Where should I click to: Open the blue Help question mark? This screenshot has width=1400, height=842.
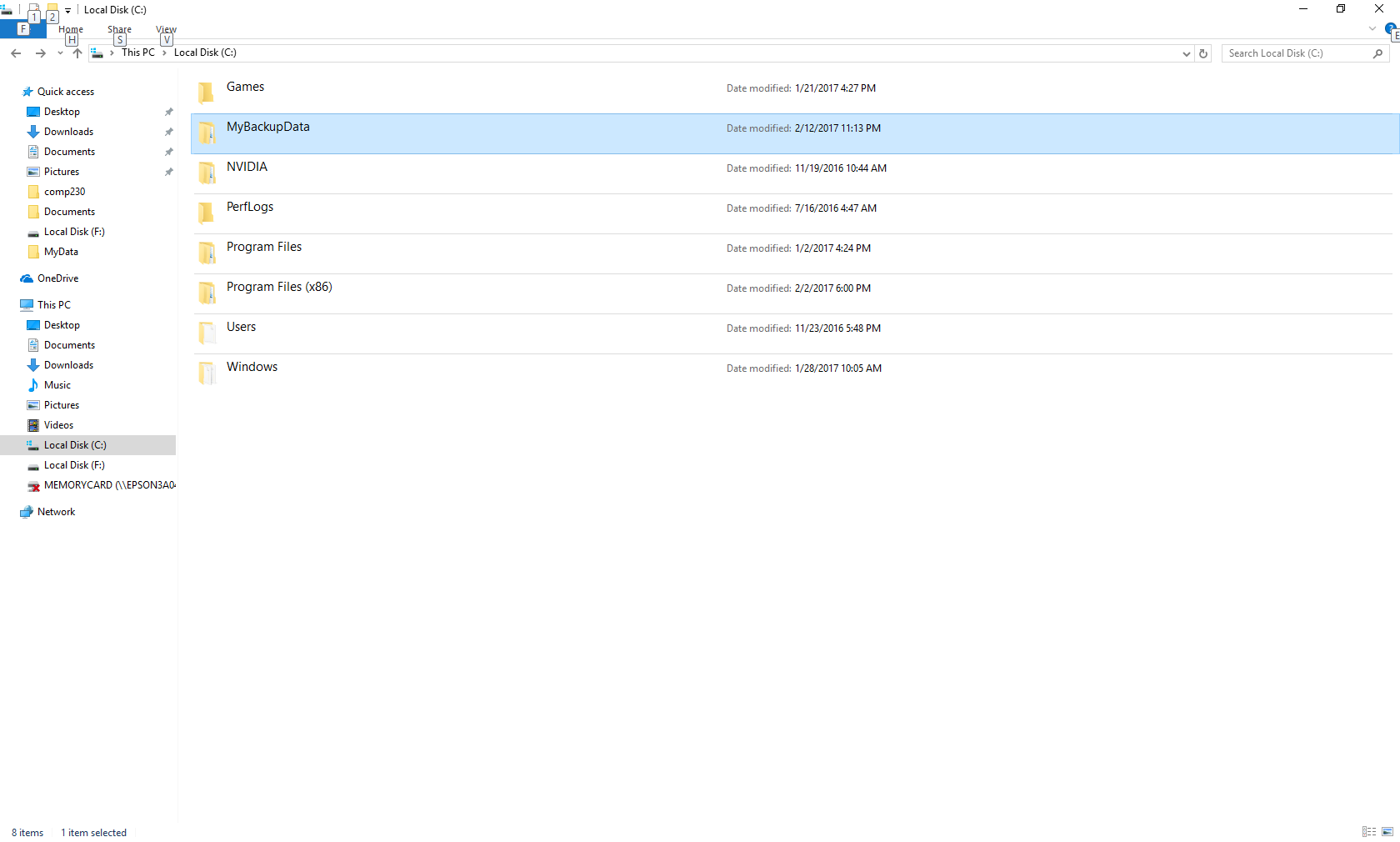click(x=1390, y=29)
